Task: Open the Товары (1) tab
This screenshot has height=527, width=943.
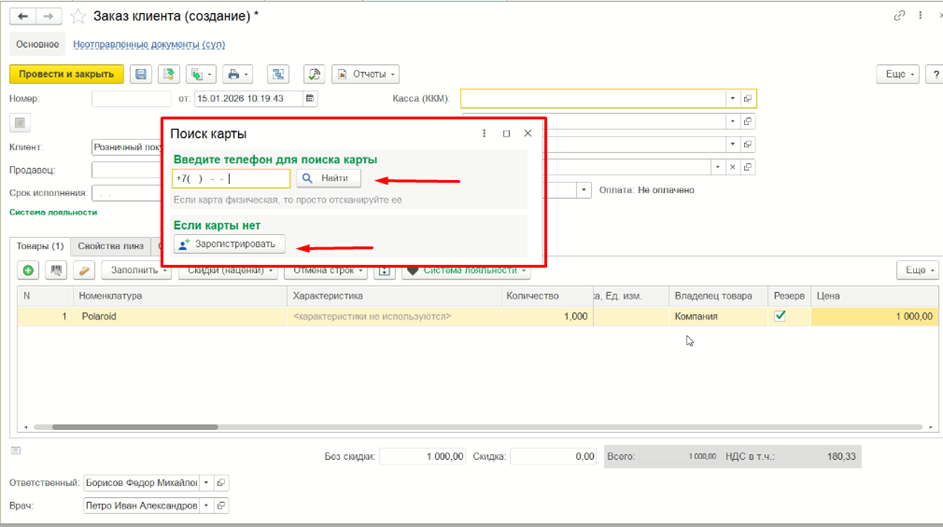Action: pyautogui.click(x=40, y=246)
